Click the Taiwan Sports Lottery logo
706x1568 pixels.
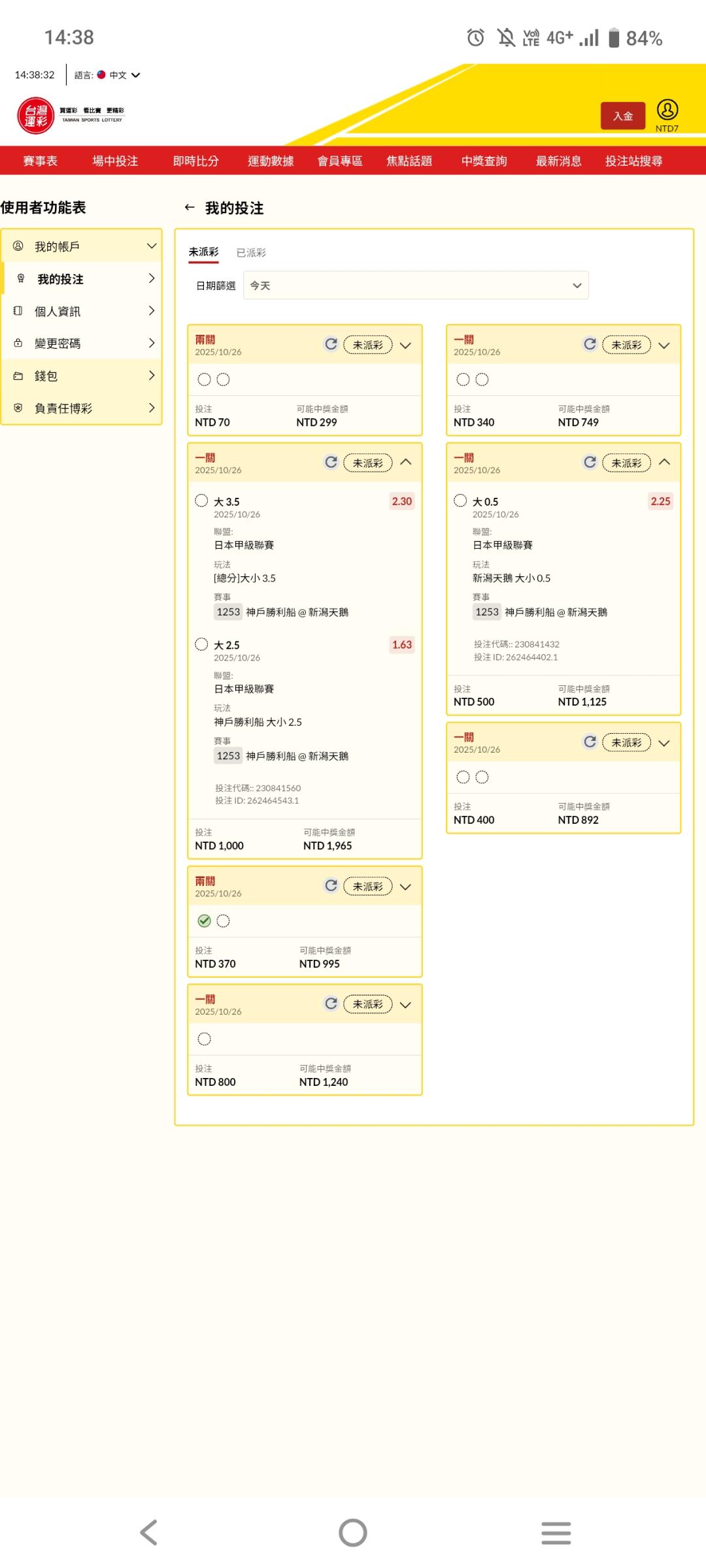click(x=36, y=116)
